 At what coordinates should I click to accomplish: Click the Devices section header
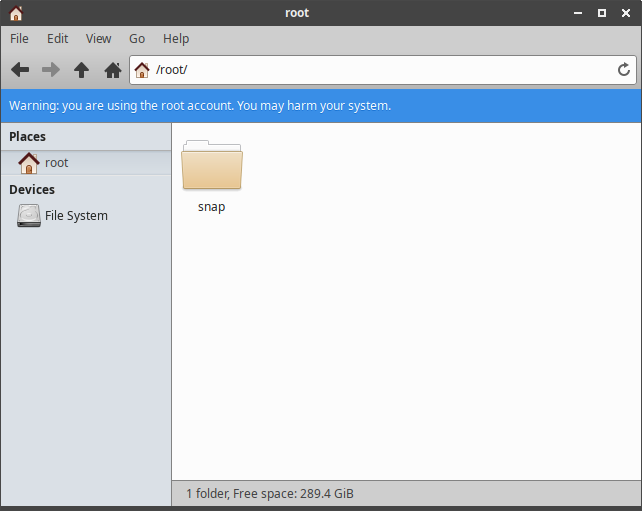32,190
